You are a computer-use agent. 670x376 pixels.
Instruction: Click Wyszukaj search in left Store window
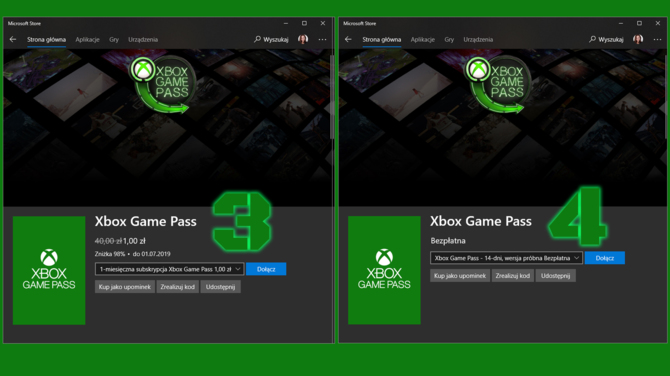271,39
